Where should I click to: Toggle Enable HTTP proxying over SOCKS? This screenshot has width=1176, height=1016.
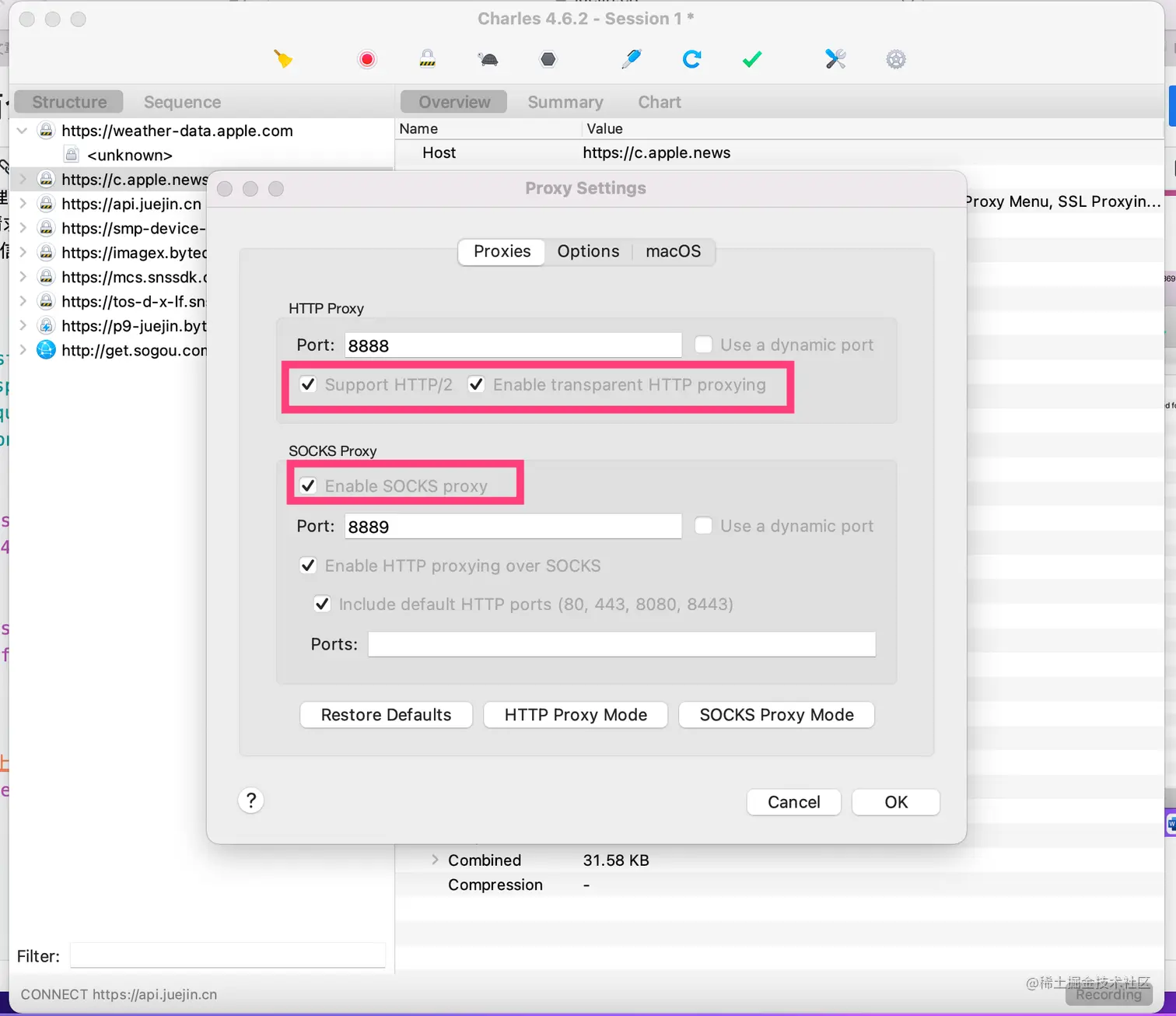(x=308, y=566)
